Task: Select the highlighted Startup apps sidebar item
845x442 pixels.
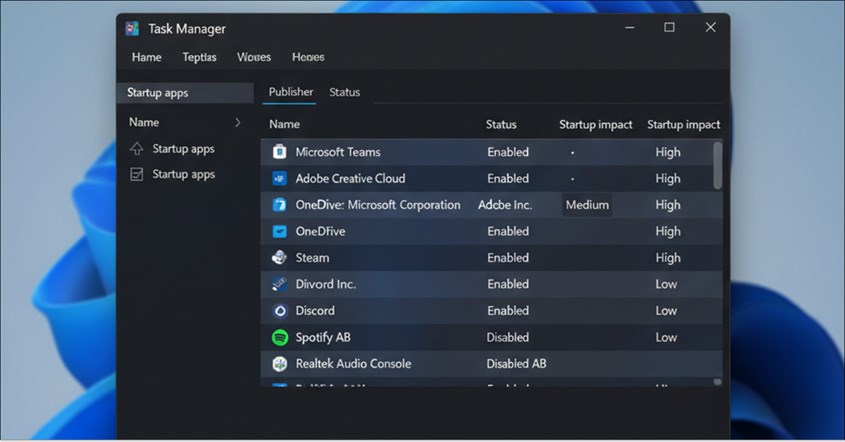Action: click(x=185, y=93)
